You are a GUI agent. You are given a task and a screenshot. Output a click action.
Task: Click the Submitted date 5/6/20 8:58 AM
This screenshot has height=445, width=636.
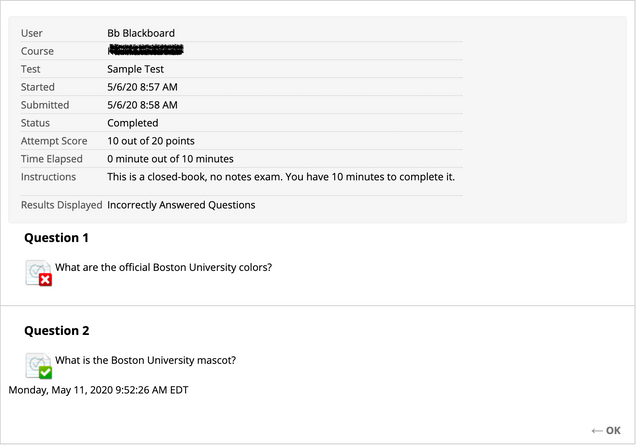[x=142, y=105]
